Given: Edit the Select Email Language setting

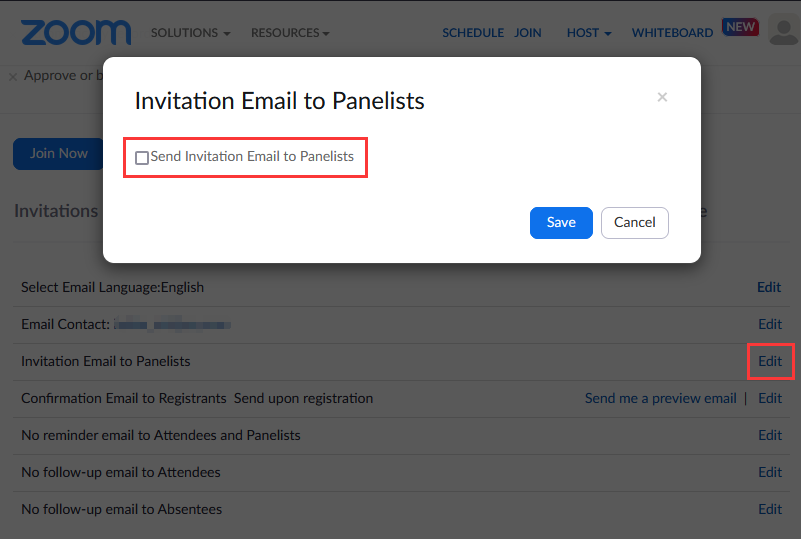Looking at the screenshot, I should pos(769,287).
